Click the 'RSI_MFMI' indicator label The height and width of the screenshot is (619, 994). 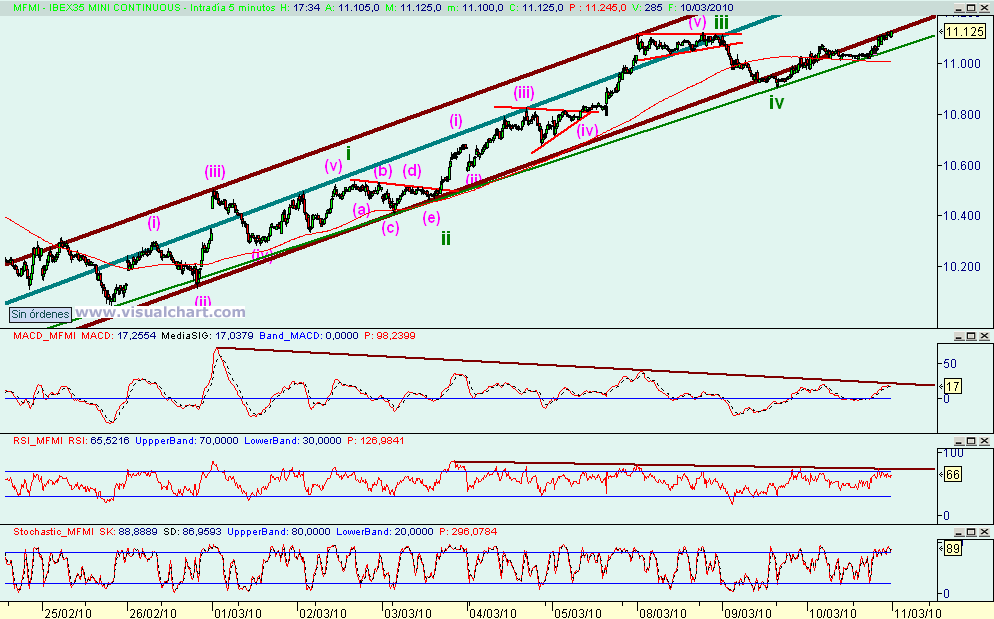point(38,441)
